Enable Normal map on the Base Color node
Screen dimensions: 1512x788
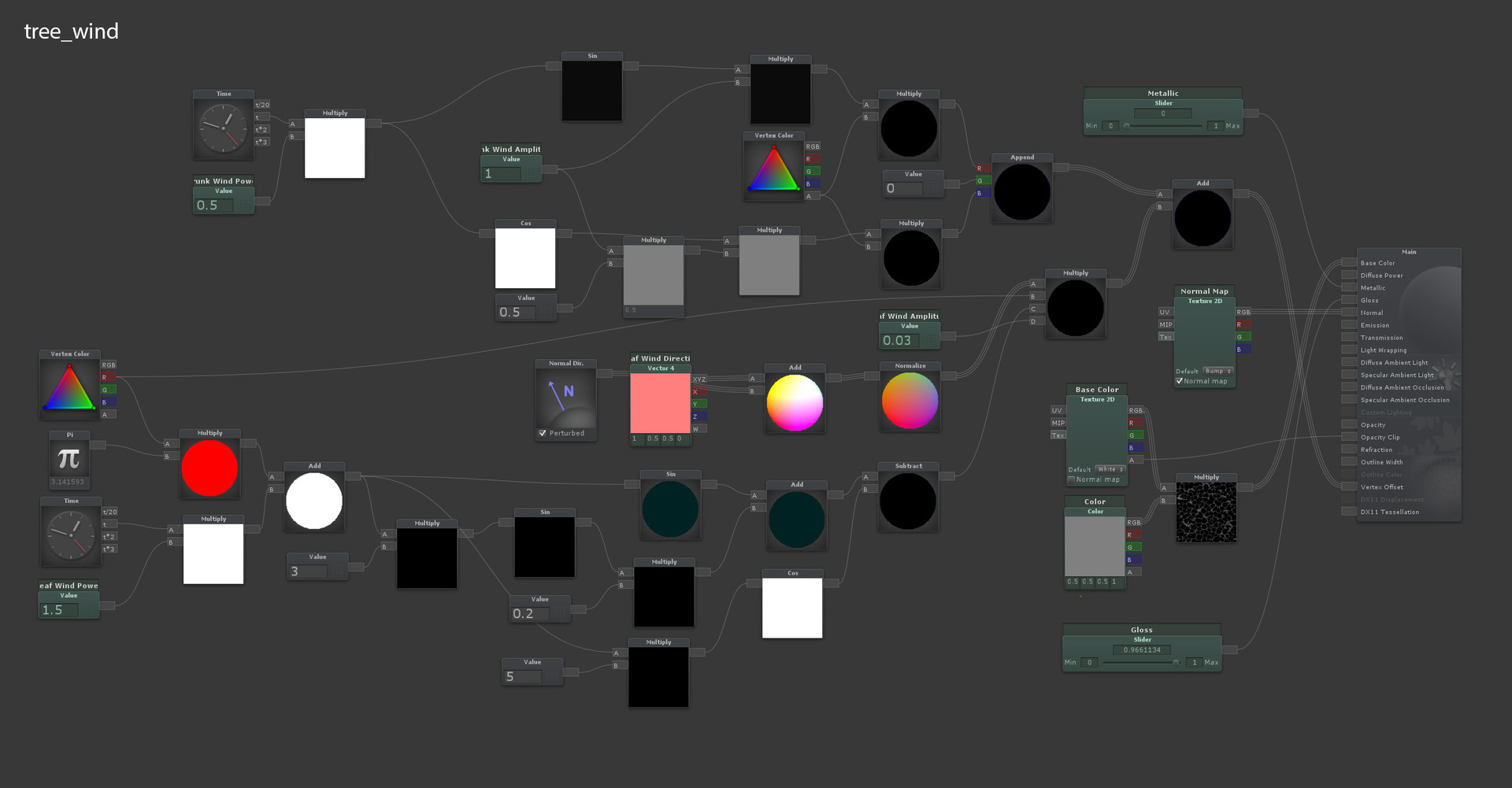tap(1072, 479)
